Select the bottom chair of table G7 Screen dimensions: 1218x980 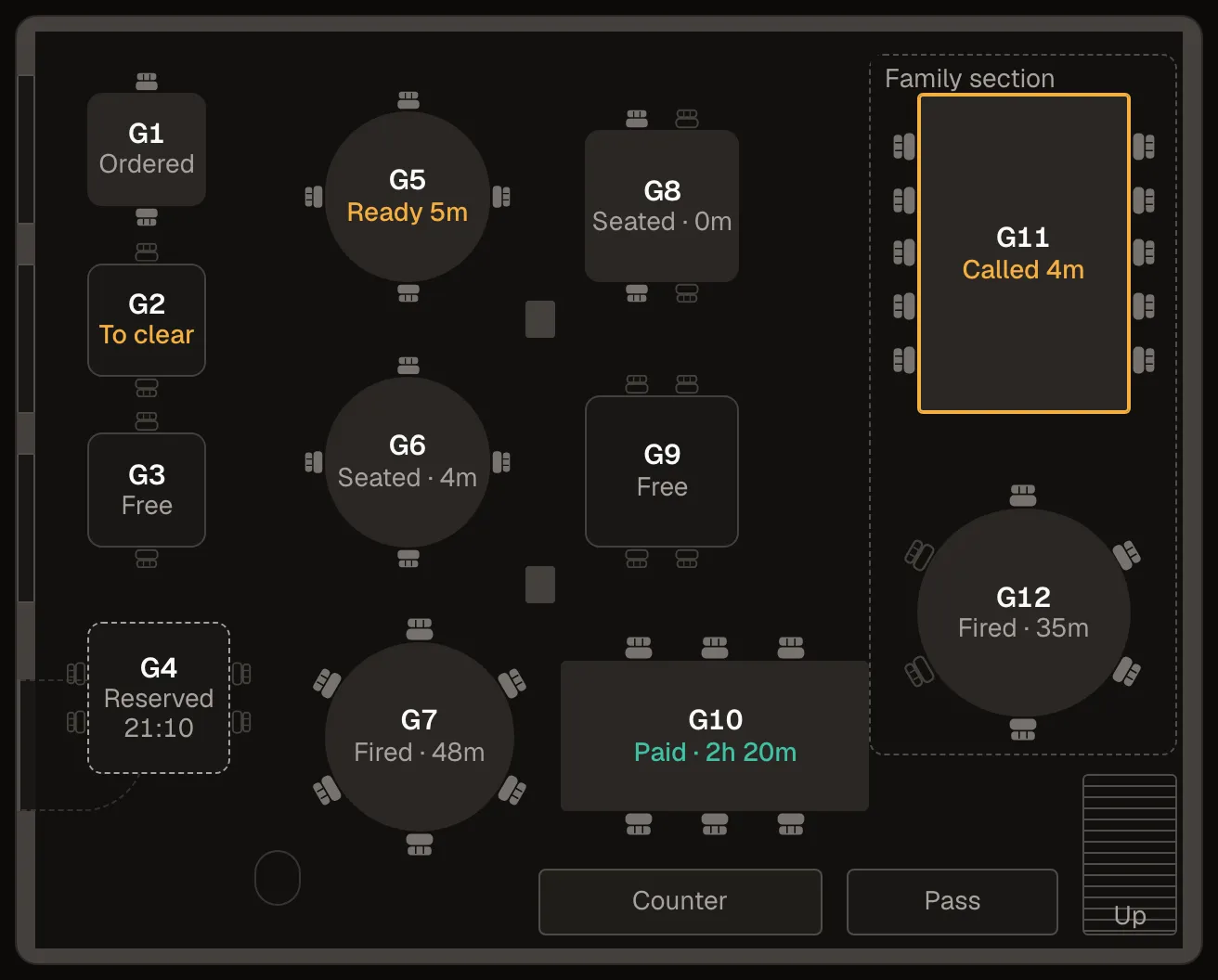pos(420,845)
